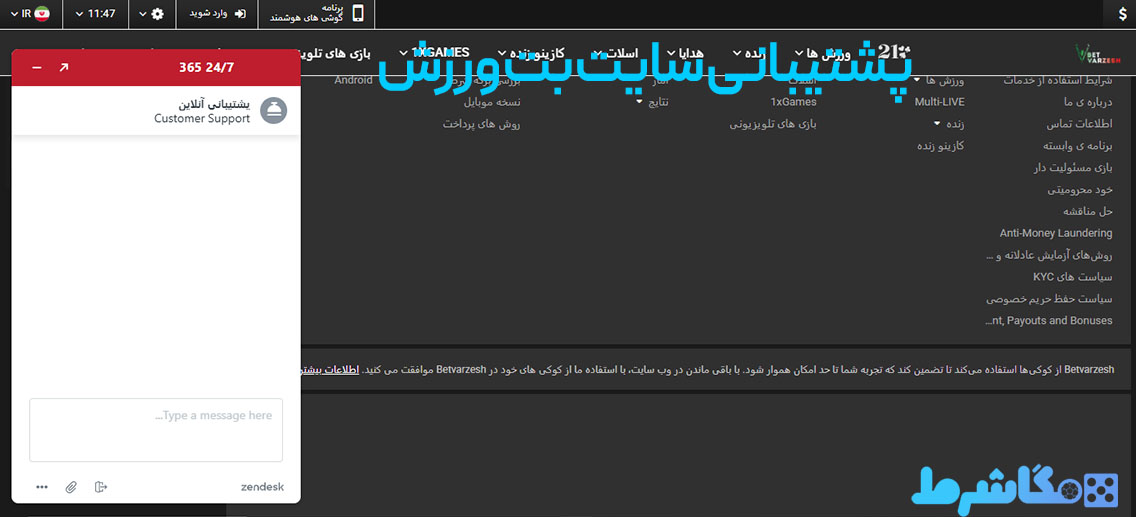Open the روش‌های آزمایش عادلانه link
Screen dimensions: 1136x517
tap(1049, 255)
